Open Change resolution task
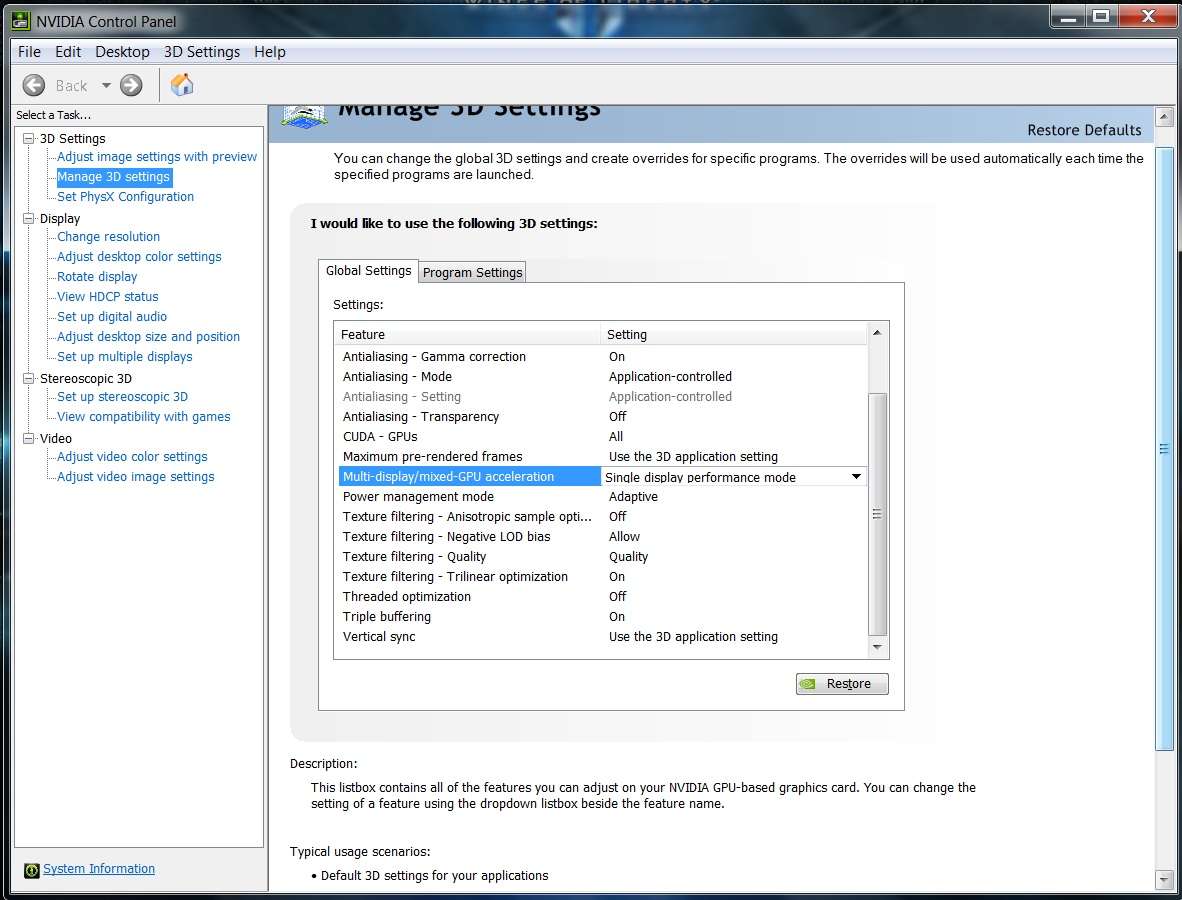This screenshot has width=1182, height=900. click(109, 236)
